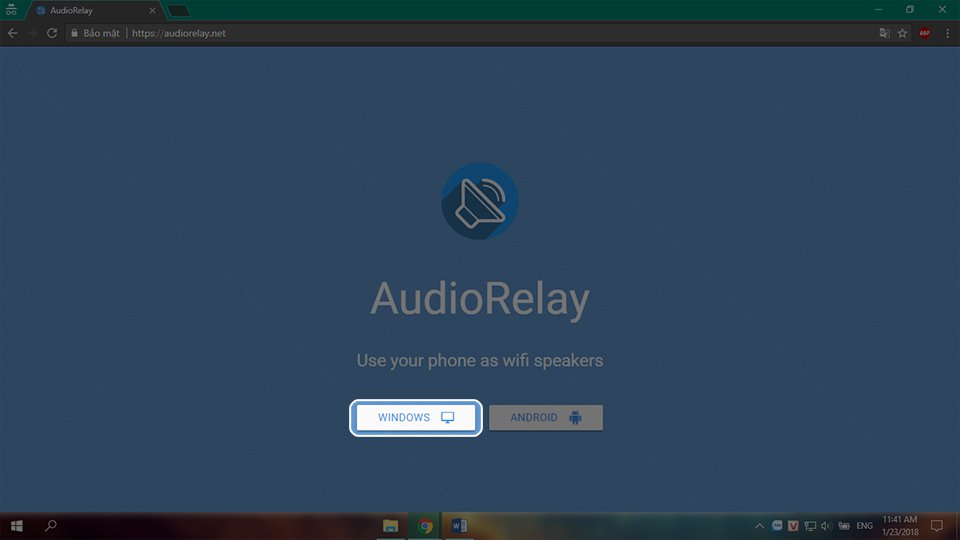960x540 pixels.
Task: Open the translate page icon in address bar
Action: coord(884,33)
